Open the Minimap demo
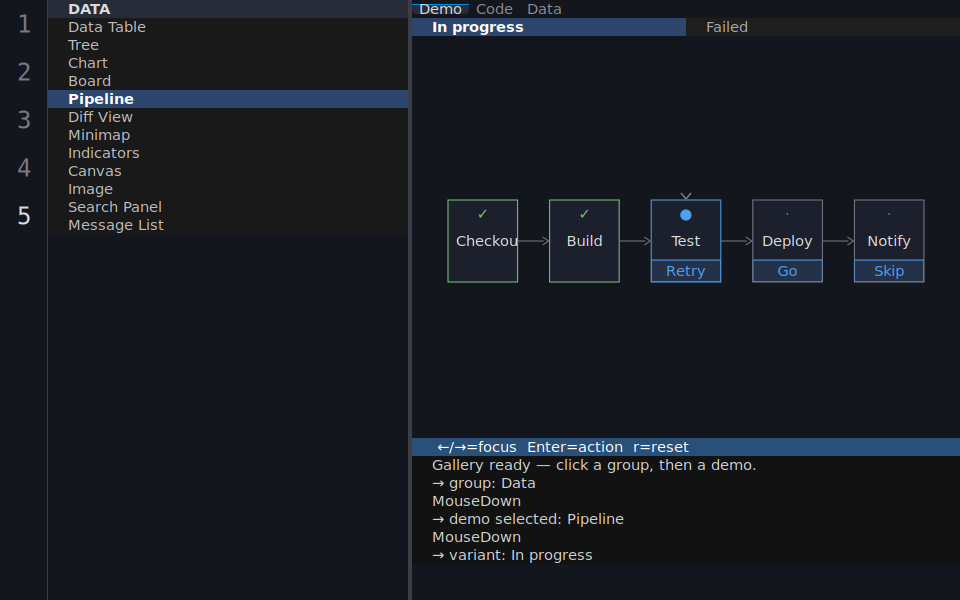960x600 pixels. pos(228,135)
